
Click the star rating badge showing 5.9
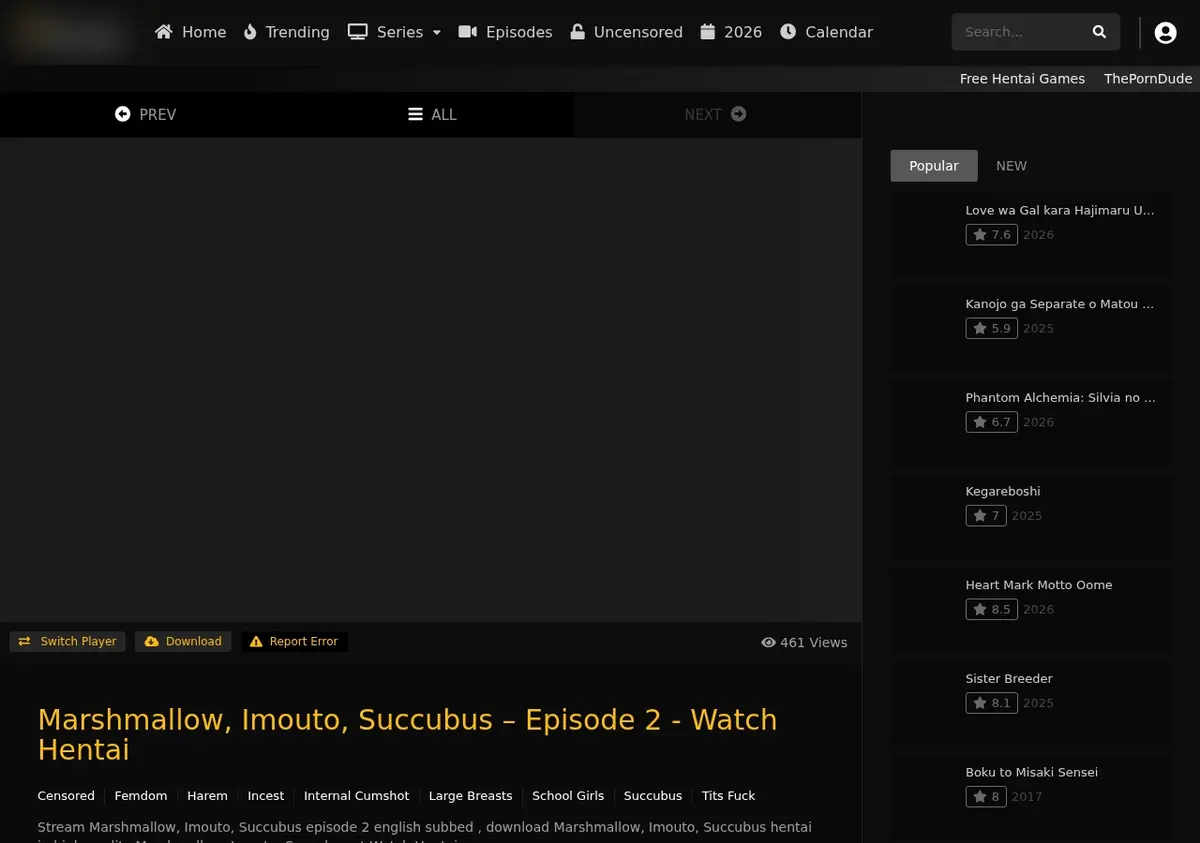[991, 328]
